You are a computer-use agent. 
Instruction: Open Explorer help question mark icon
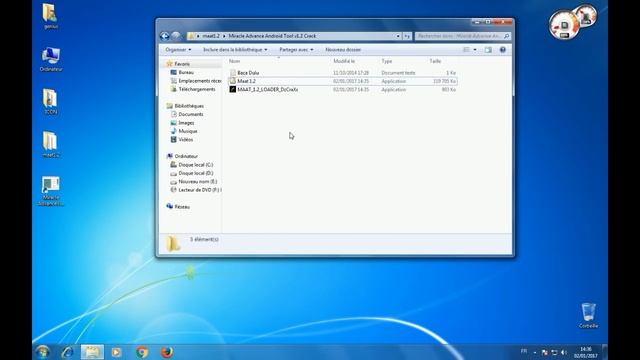(x=502, y=50)
